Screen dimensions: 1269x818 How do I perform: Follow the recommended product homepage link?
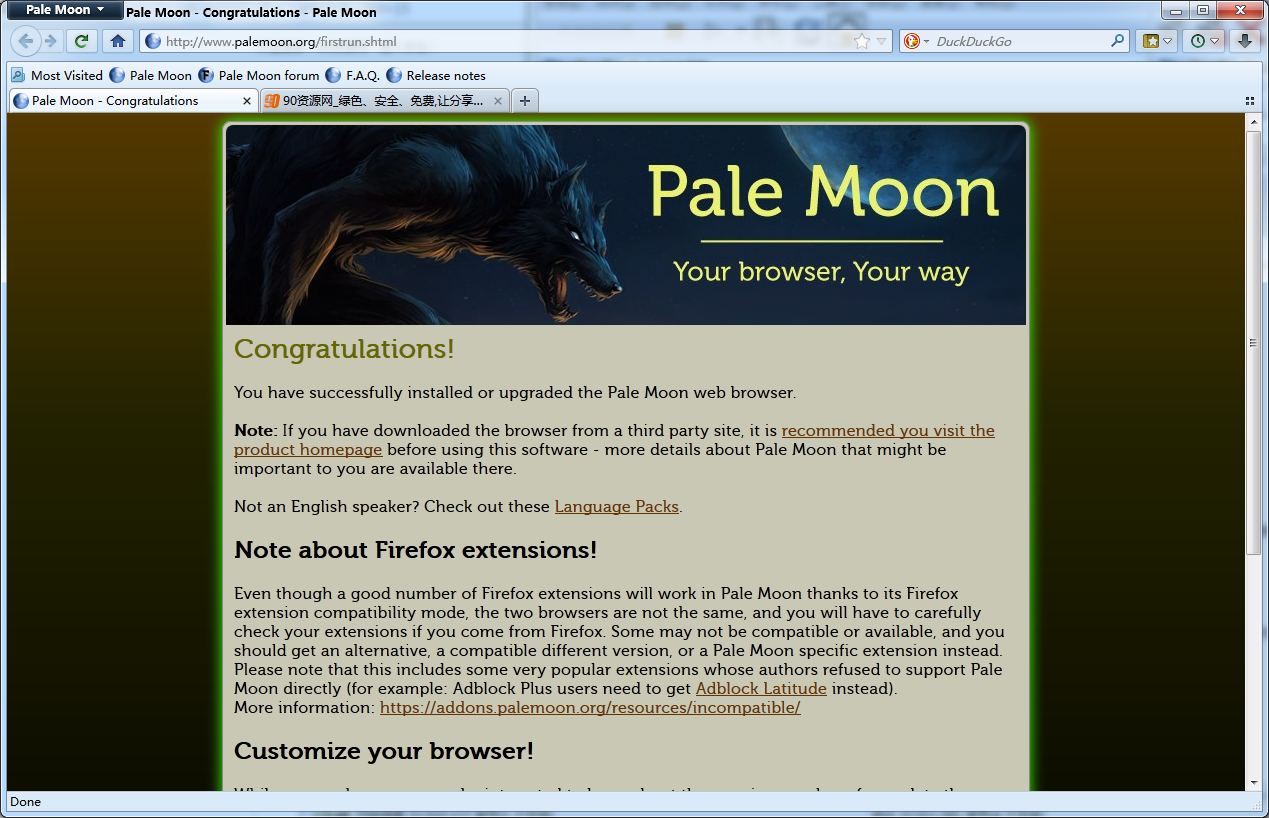click(614, 440)
